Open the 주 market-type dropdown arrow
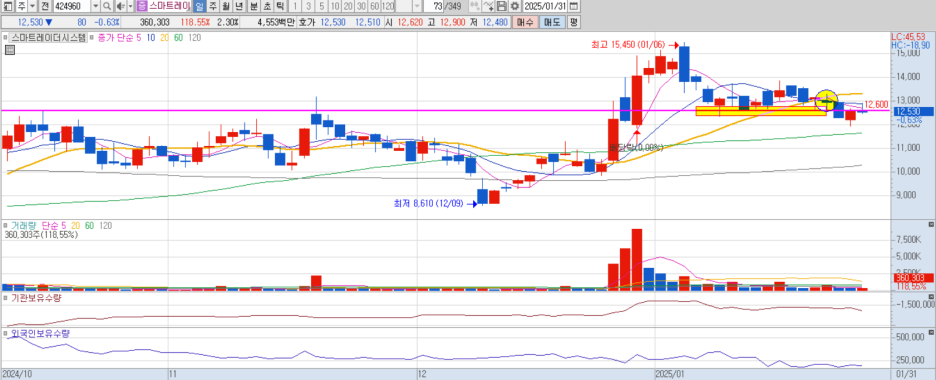 tap(32, 7)
